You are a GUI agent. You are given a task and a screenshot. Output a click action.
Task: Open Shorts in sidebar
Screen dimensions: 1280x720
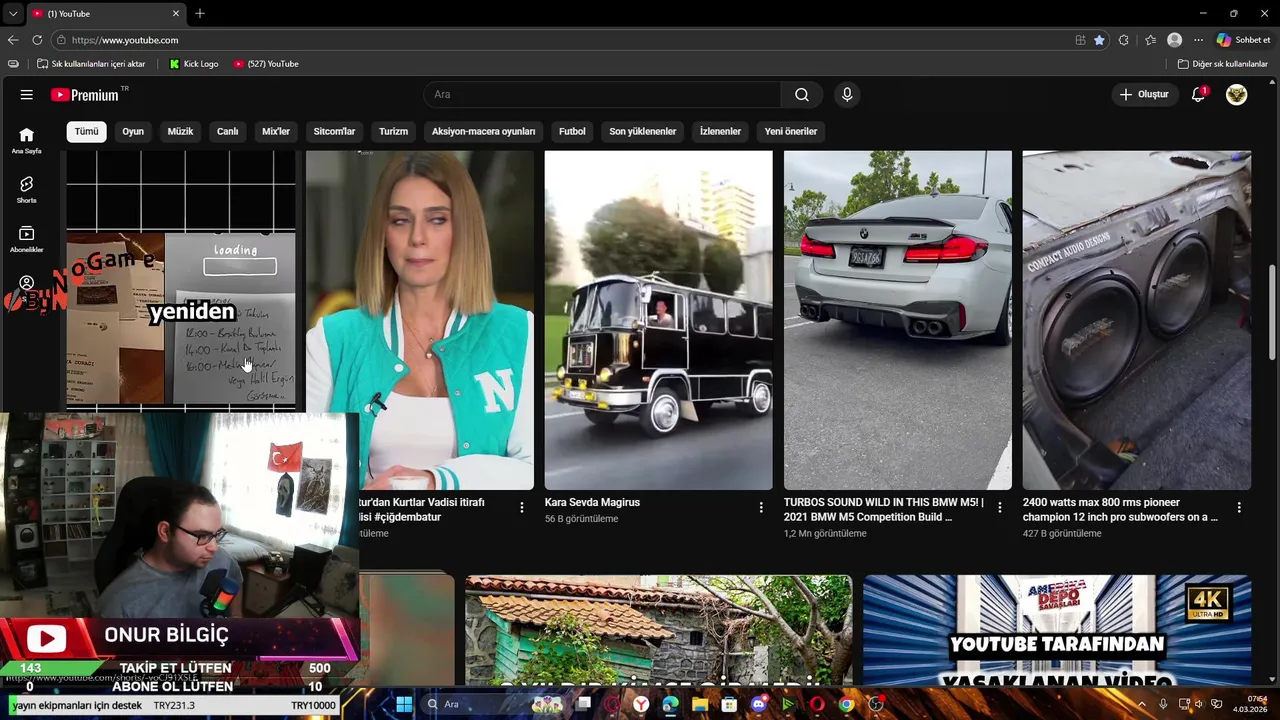point(26,189)
